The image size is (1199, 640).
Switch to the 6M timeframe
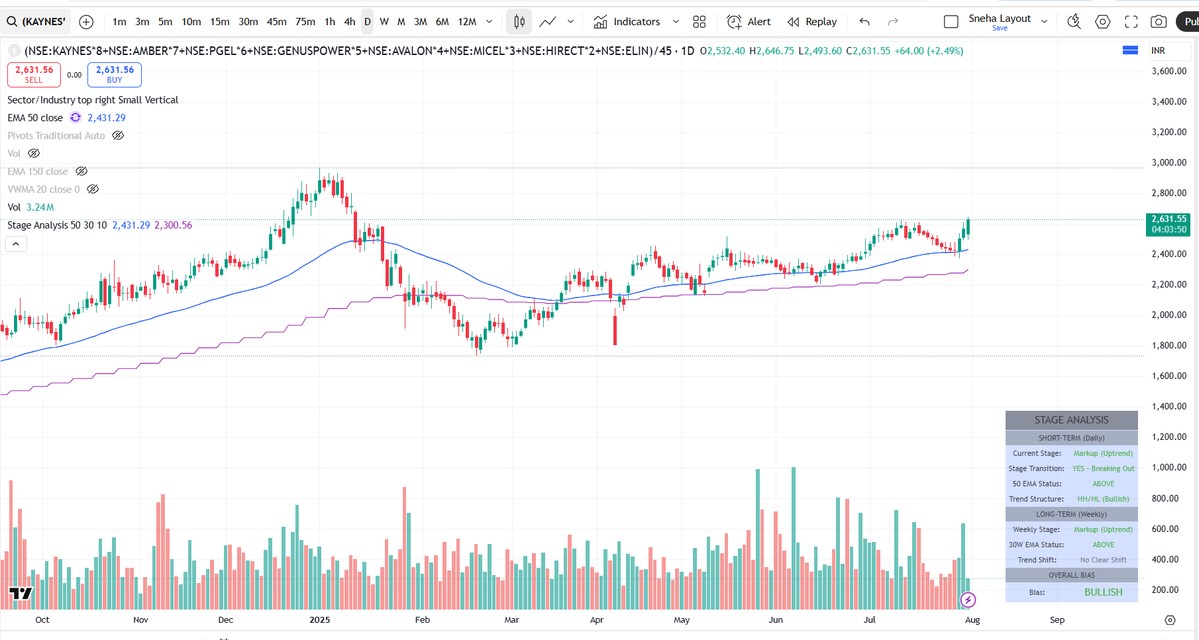tap(442, 21)
